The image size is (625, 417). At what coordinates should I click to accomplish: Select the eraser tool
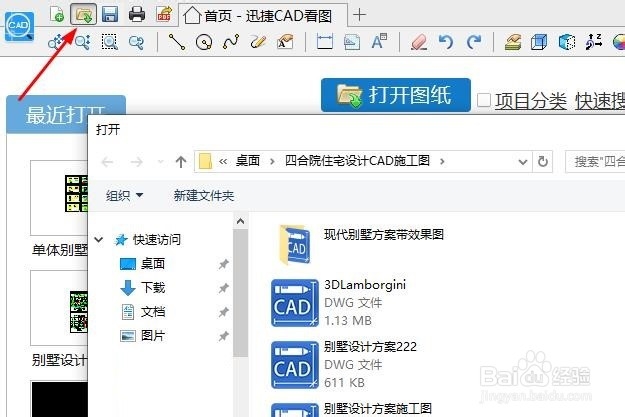419,42
